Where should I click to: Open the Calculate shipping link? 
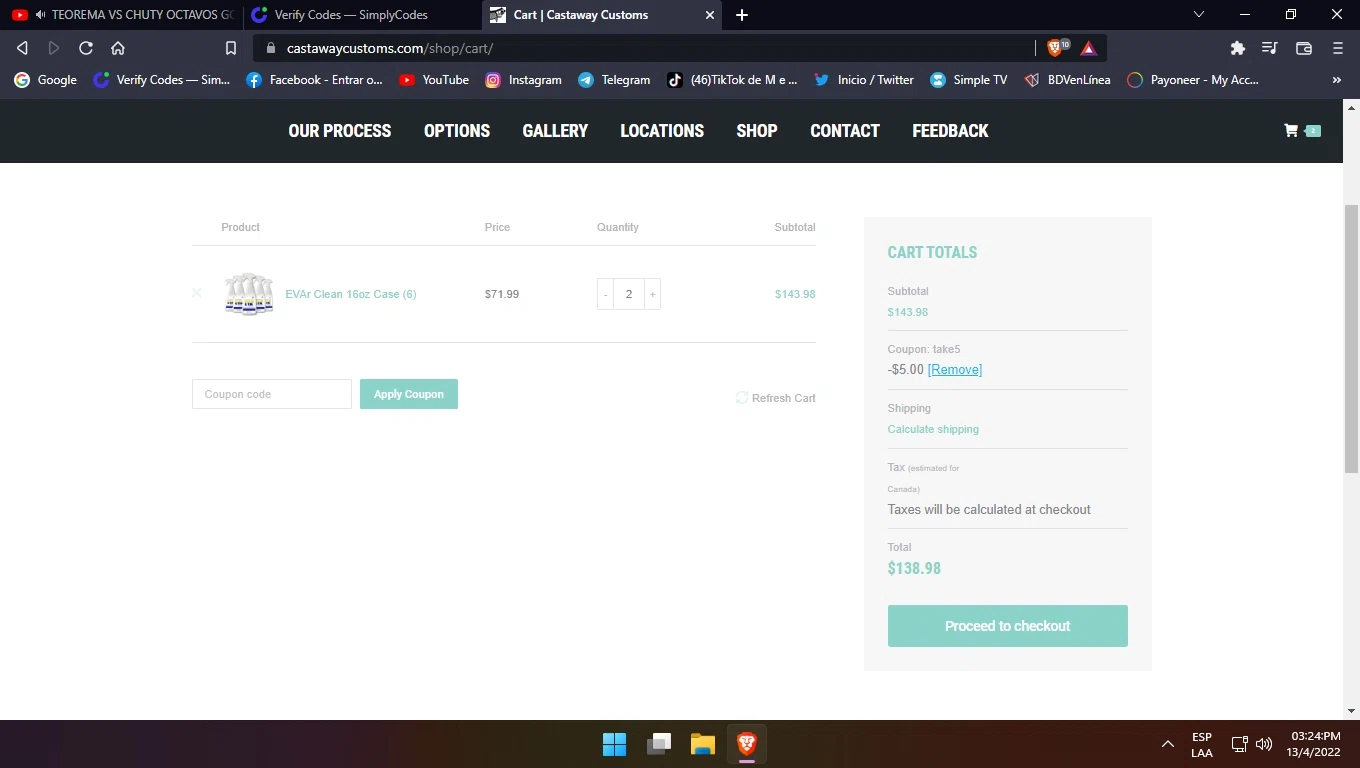tap(933, 429)
